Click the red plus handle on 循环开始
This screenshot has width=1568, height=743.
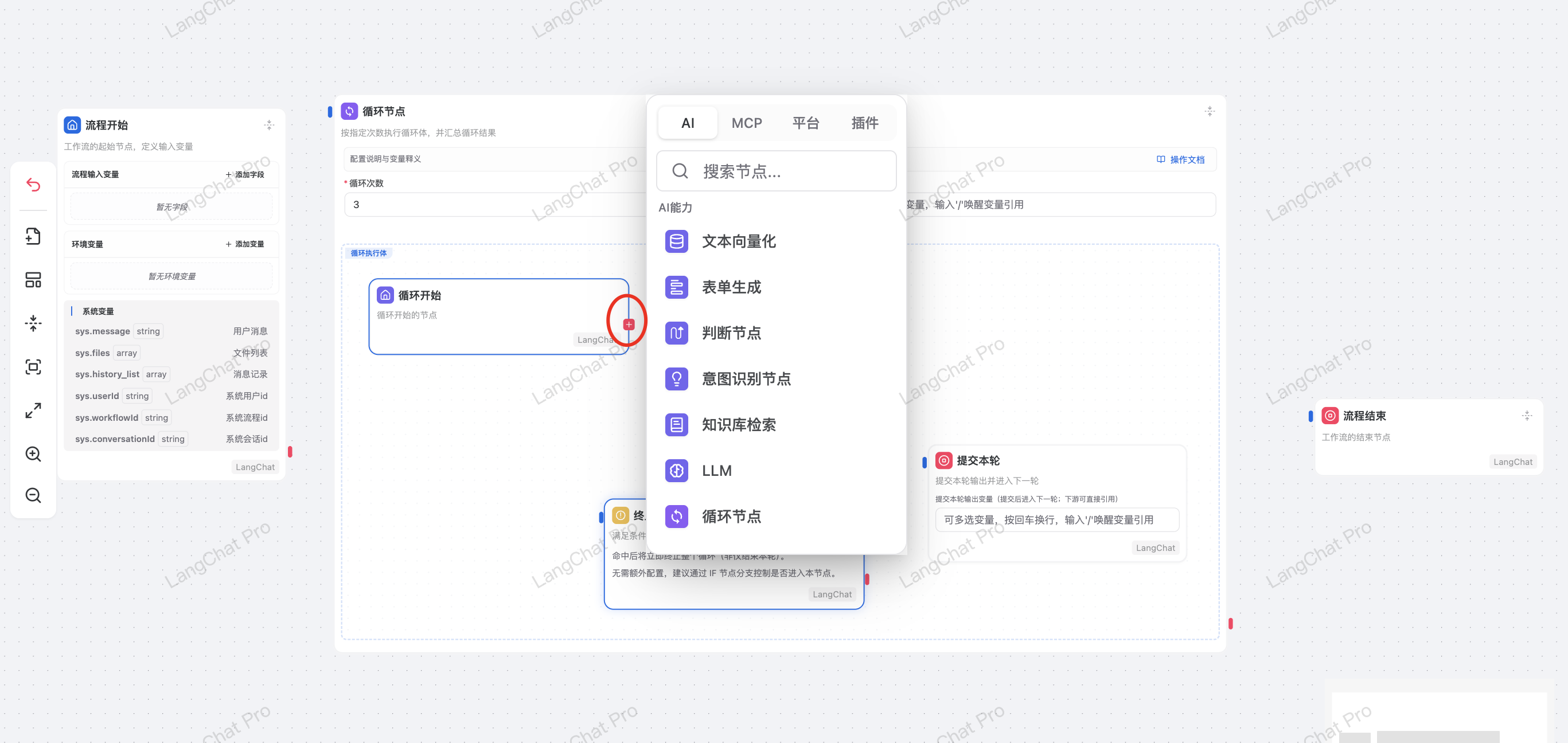pos(629,324)
